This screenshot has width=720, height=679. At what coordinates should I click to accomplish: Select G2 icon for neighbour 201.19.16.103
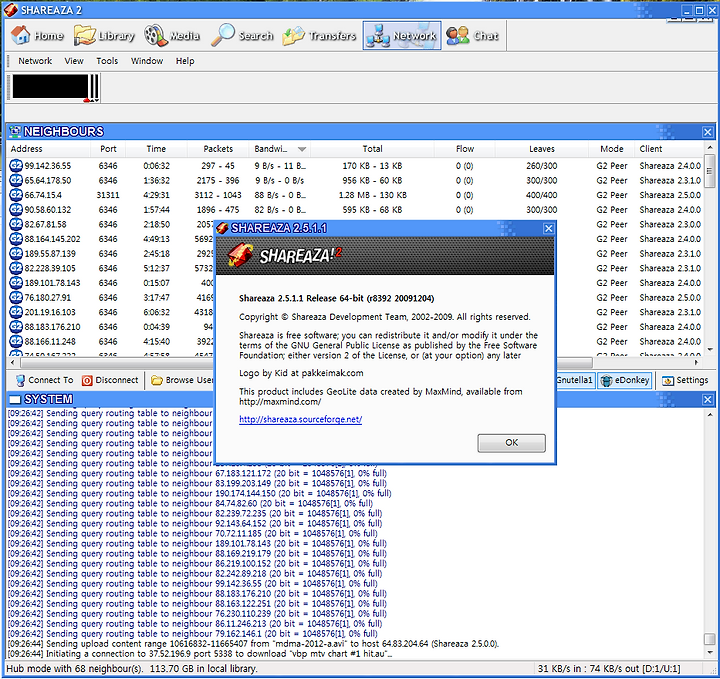[x=16, y=312]
